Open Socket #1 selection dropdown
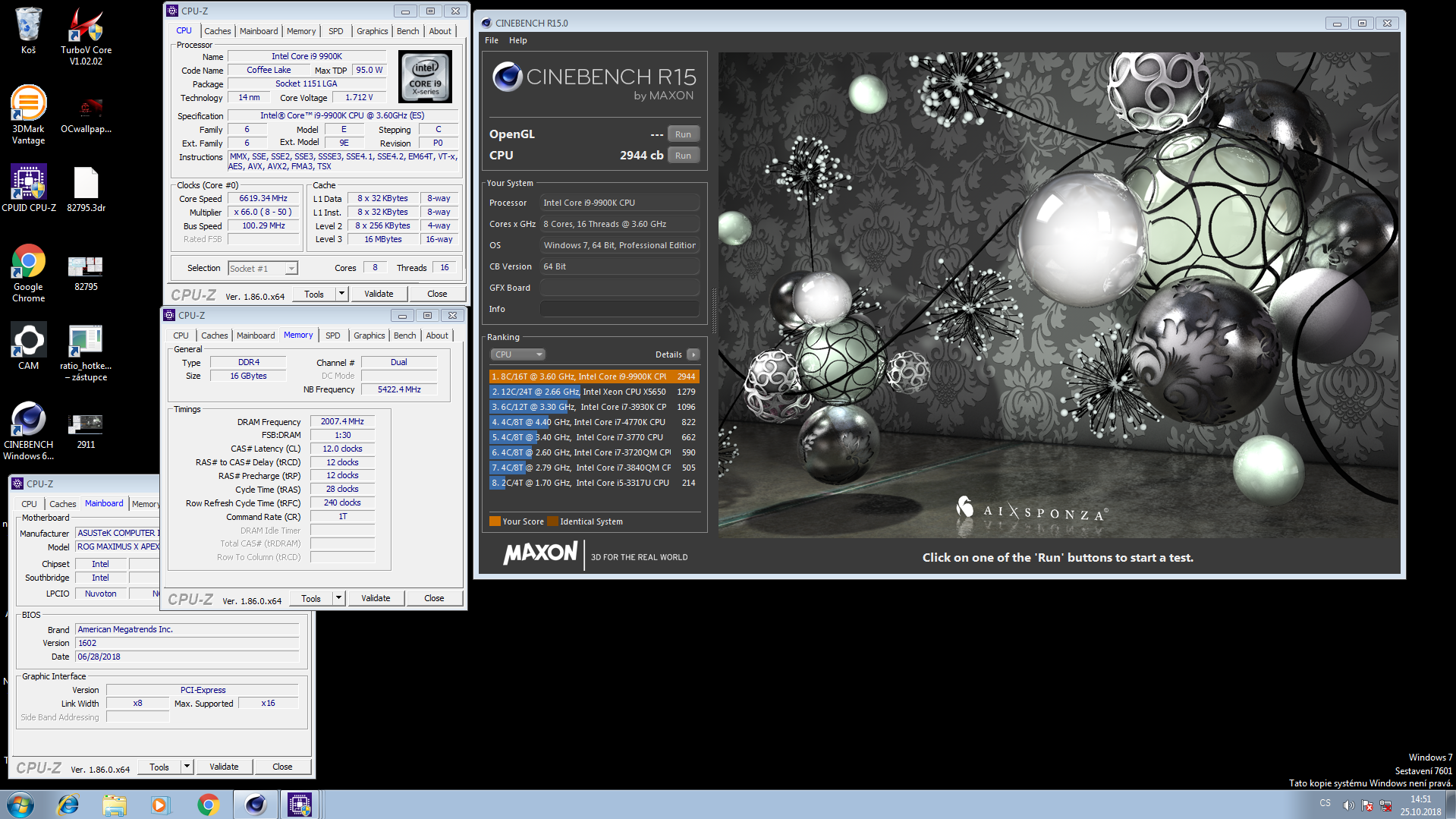 pyautogui.click(x=263, y=268)
